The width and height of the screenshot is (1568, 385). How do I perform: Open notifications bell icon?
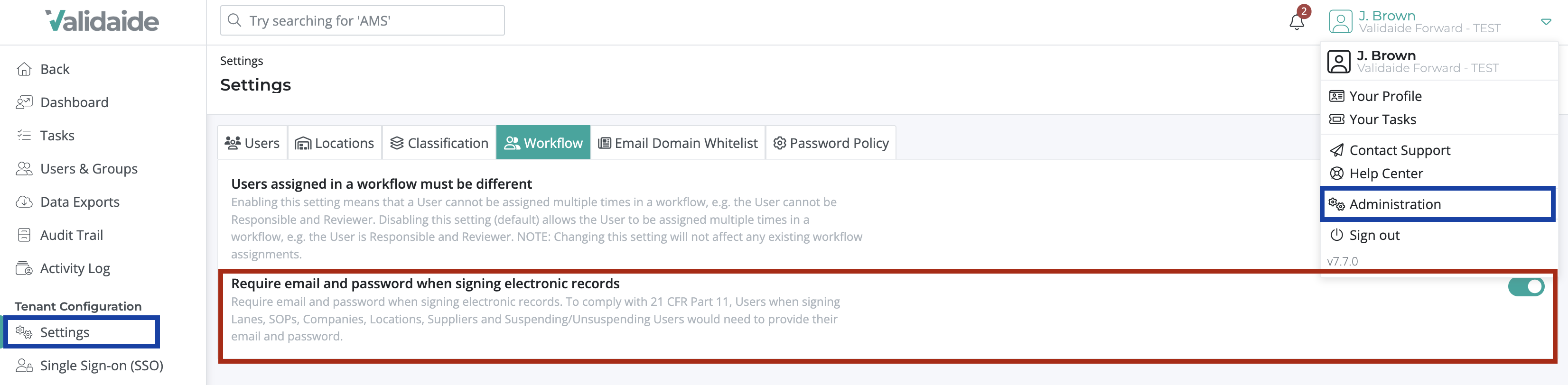click(1297, 22)
